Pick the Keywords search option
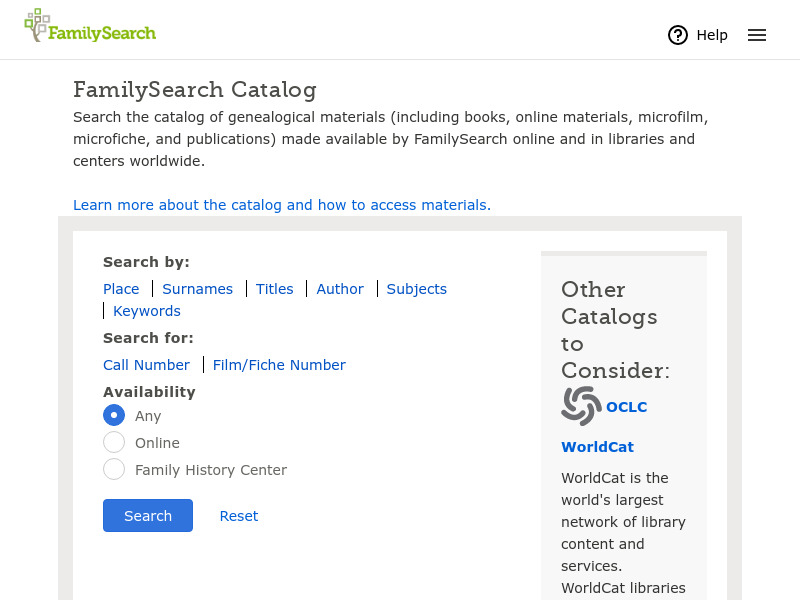This screenshot has width=800, height=600. point(147,311)
